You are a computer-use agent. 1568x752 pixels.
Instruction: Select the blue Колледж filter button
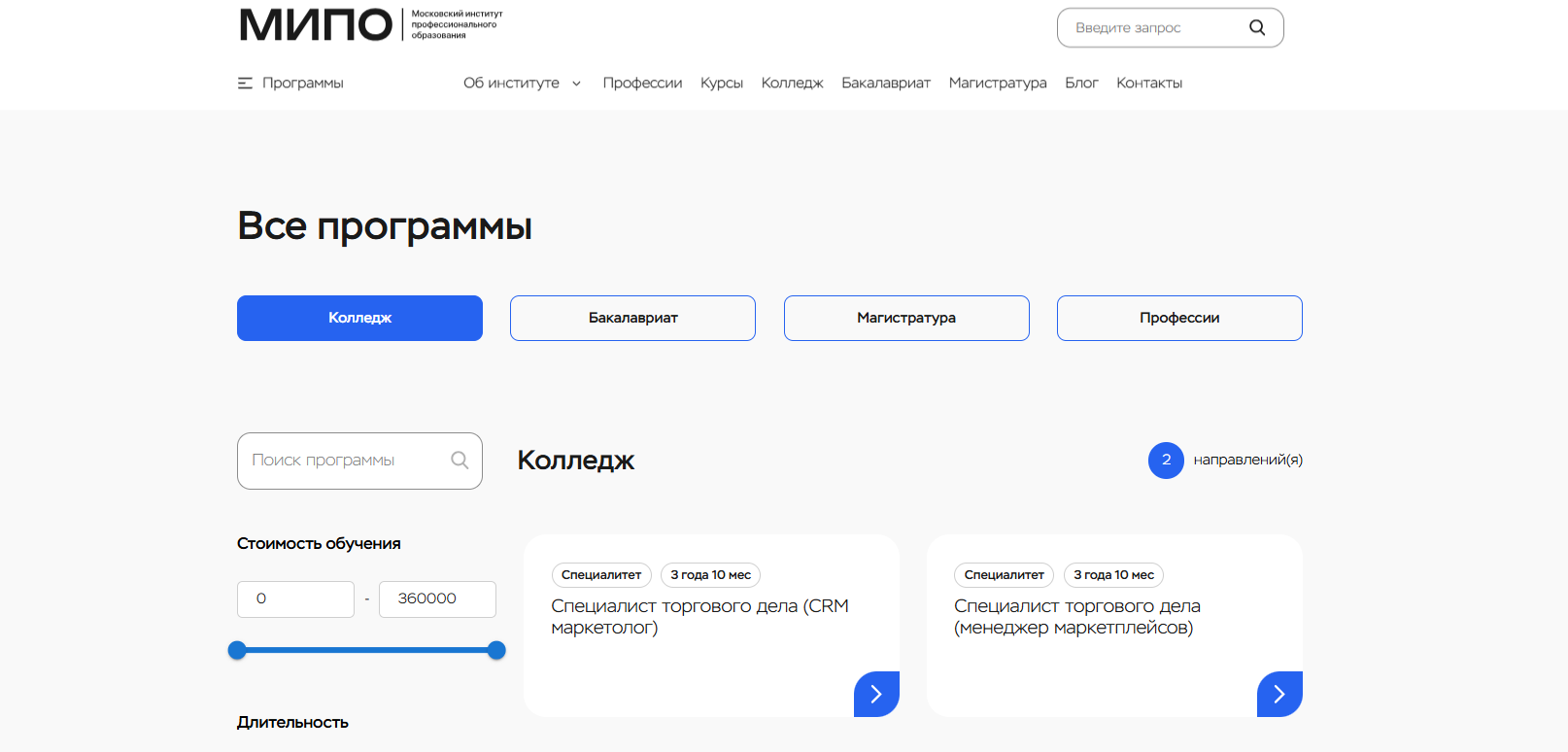pyautogui.click(x=359, y=318)
